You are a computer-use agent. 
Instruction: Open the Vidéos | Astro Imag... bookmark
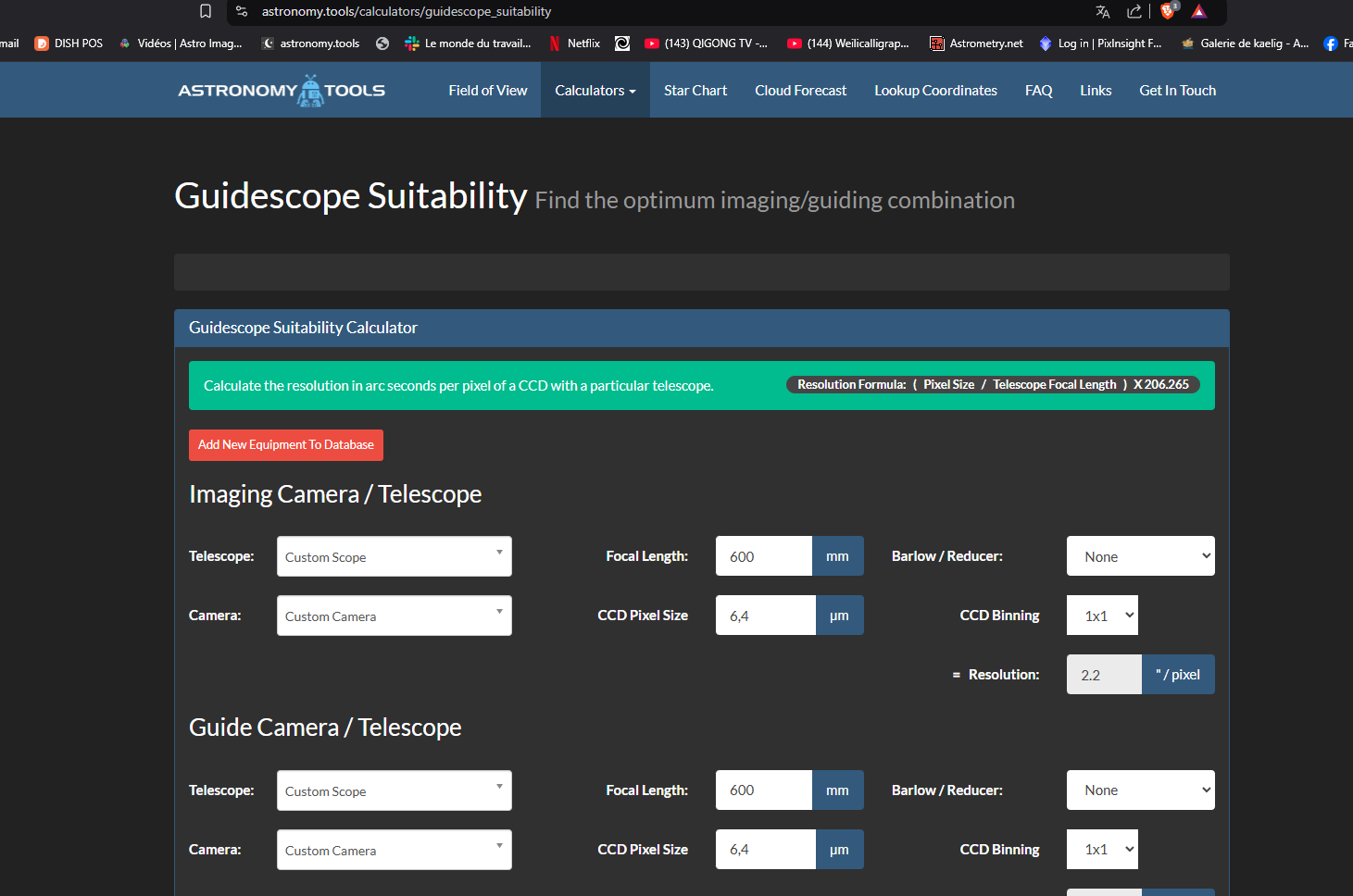pos(181,44)
